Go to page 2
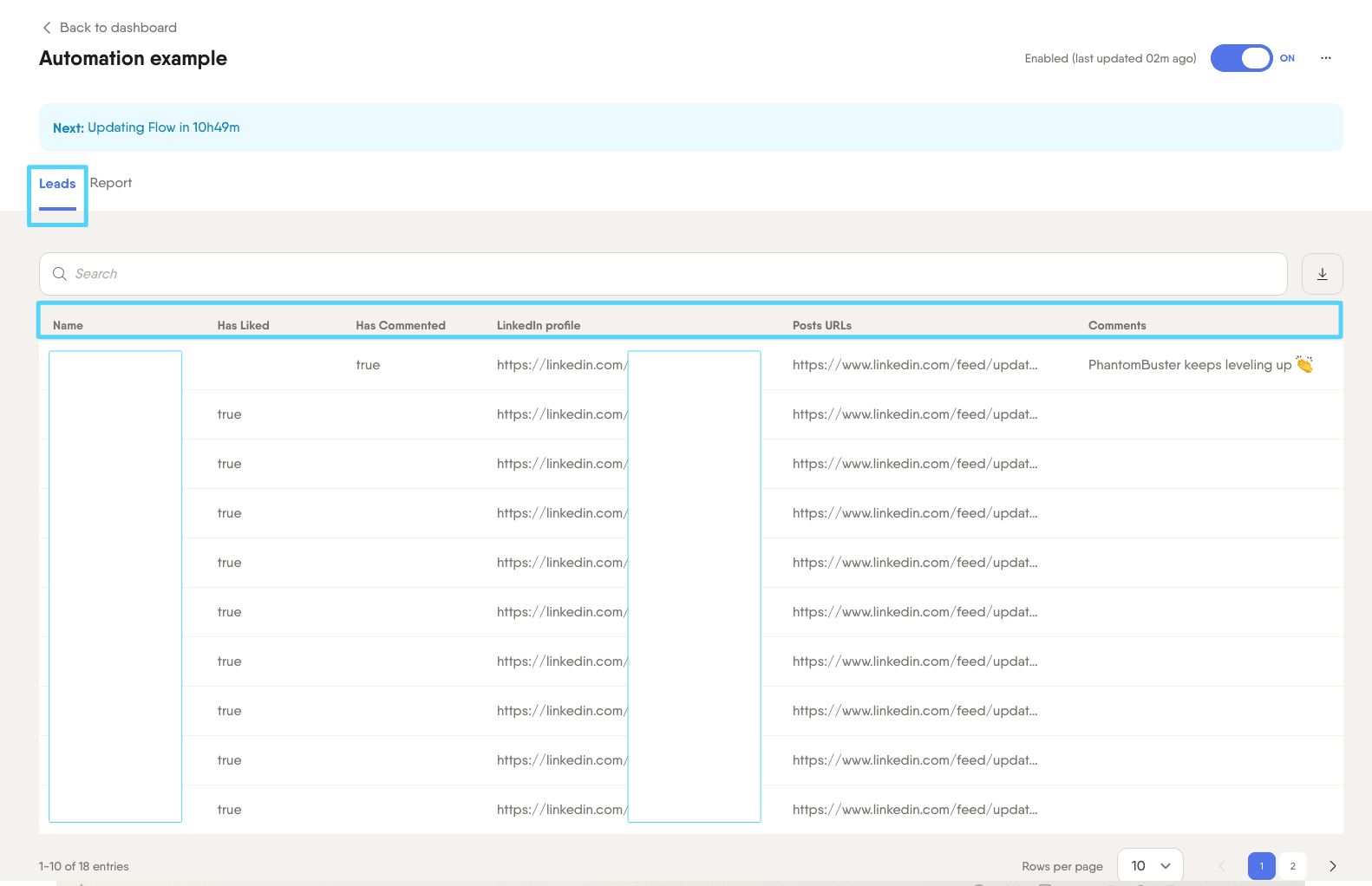Screen dimensions: 1372x886 point(1292,866)
